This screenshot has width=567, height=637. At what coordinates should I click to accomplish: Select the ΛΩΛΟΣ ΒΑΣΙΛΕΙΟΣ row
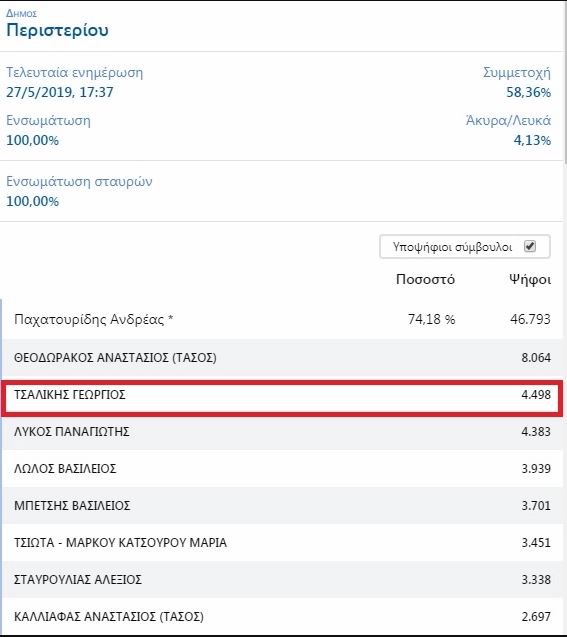(282, 468)
